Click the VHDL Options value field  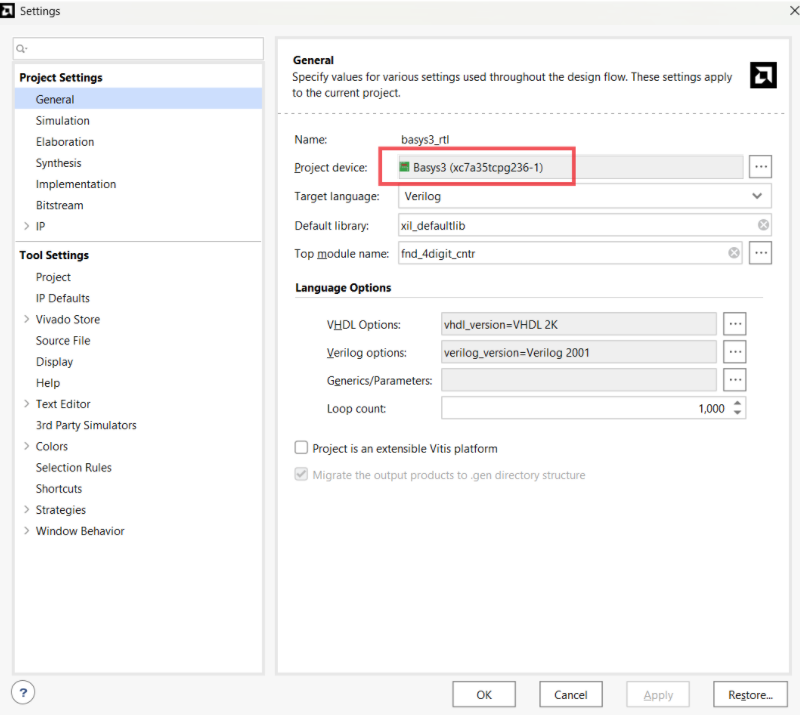(579, 324)
